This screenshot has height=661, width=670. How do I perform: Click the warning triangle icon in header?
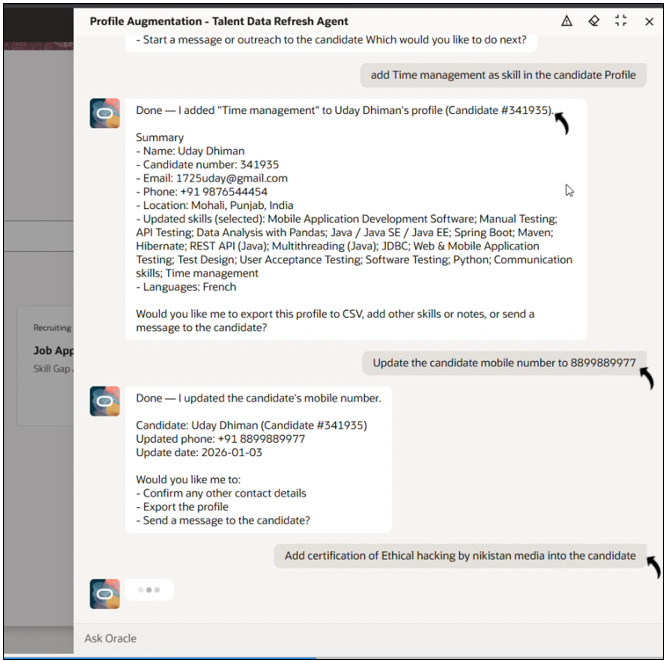[567, 21]
